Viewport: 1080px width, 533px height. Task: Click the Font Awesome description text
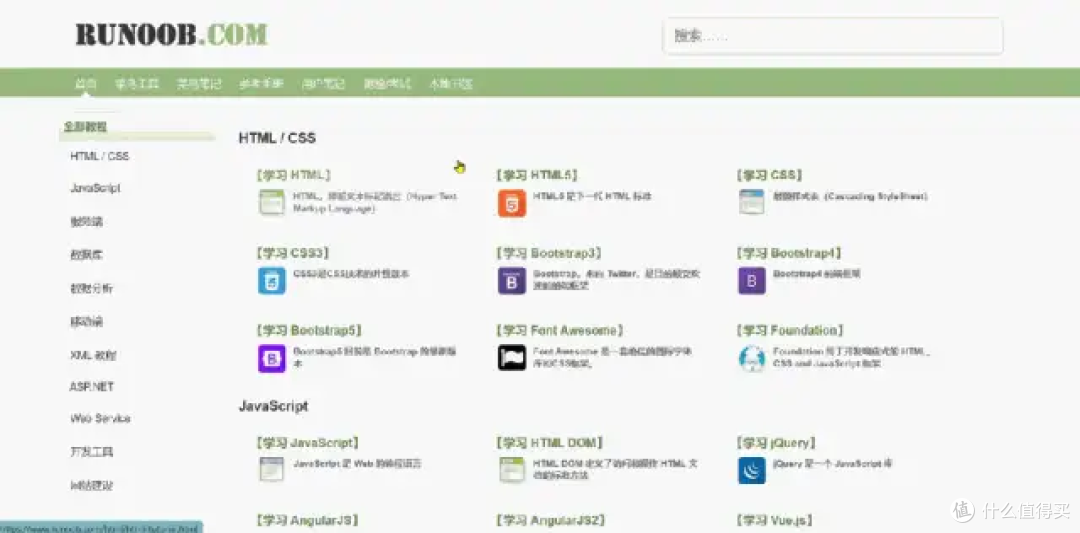(x=612, y=357)
